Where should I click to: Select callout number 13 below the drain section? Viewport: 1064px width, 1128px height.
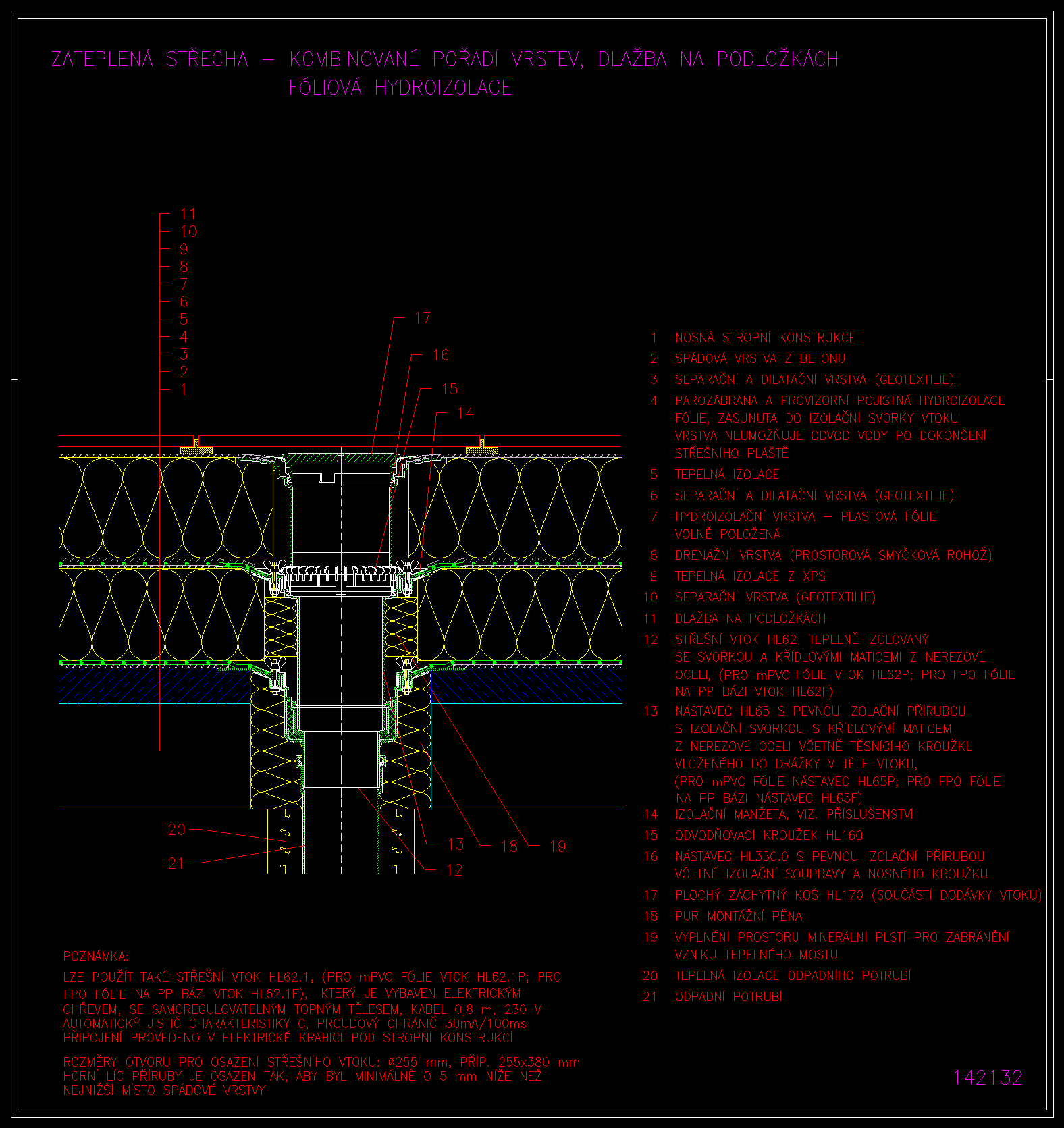(456, 844)
